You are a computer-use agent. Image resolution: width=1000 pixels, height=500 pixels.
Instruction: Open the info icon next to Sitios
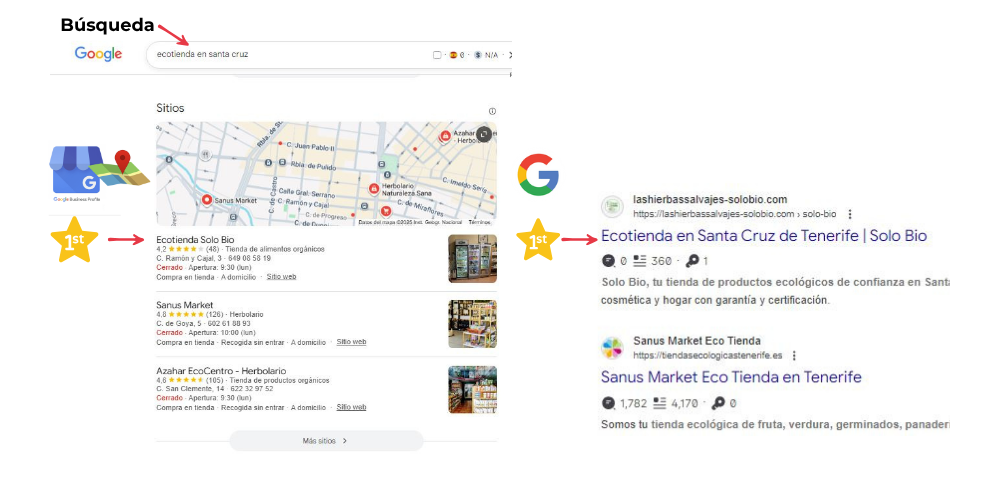(x=492, y=111)
